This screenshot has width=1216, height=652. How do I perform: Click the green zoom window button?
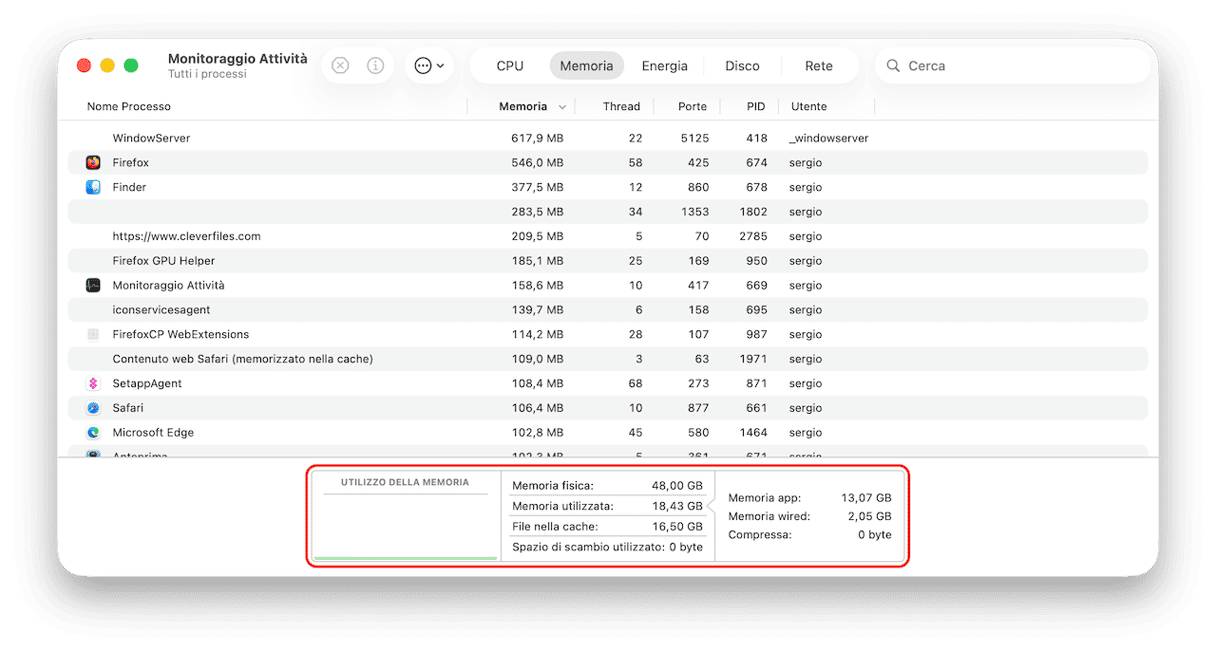click(x=131, y=65)
